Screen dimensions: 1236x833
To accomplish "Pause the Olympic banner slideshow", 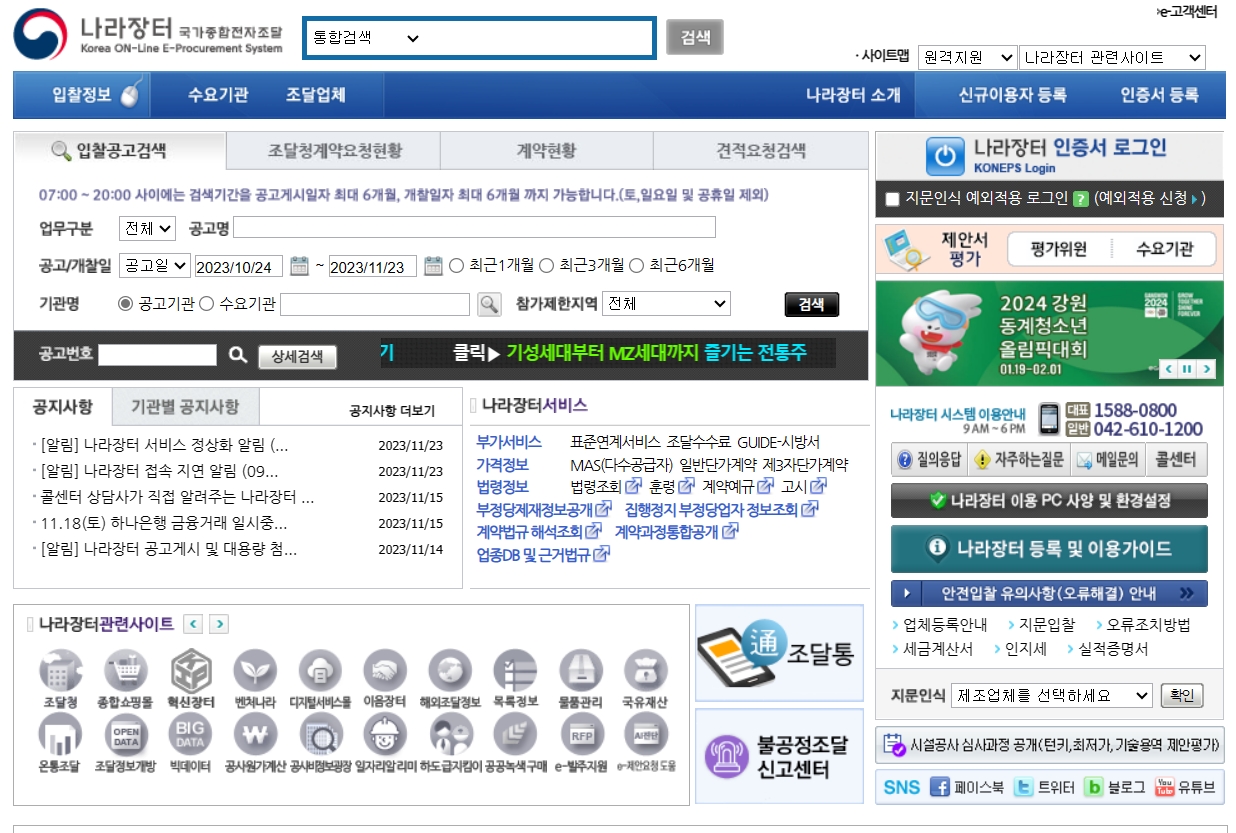I will click(1187, 369).
